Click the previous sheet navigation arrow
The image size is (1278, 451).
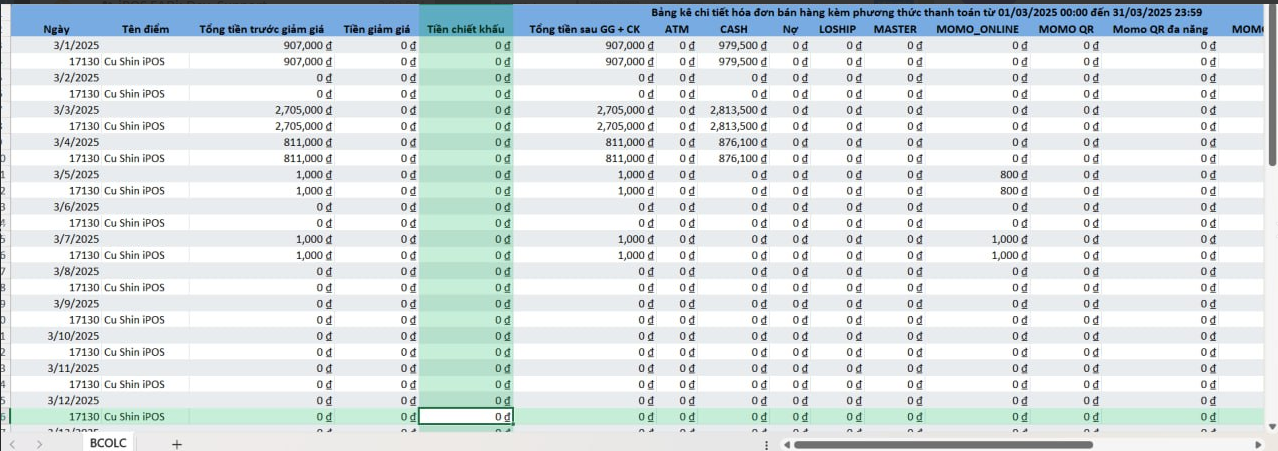tap(12, 443)
